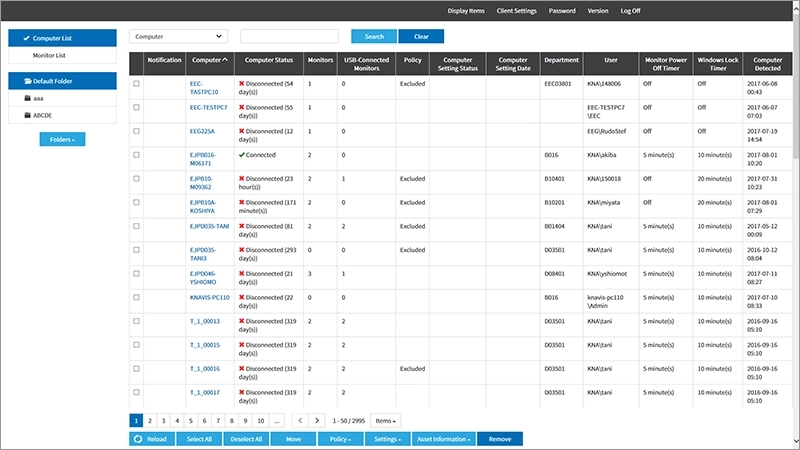This screenshot has height=450, width=800.
Task: Click the 'Connected' status text
Action: click(x=261, y=155)
